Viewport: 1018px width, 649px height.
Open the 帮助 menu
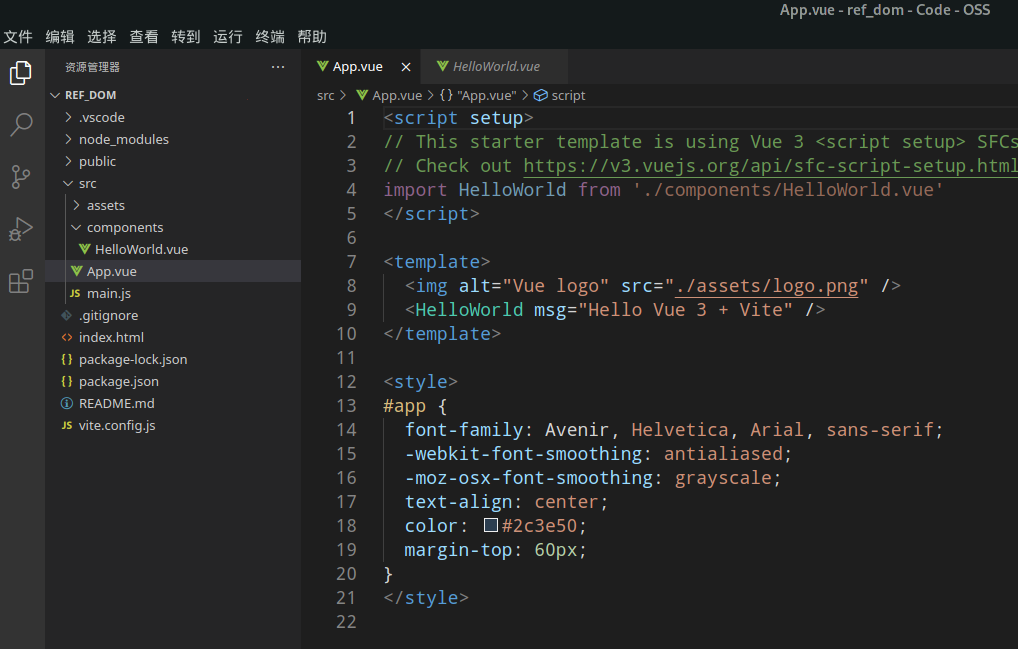point(312,36)
